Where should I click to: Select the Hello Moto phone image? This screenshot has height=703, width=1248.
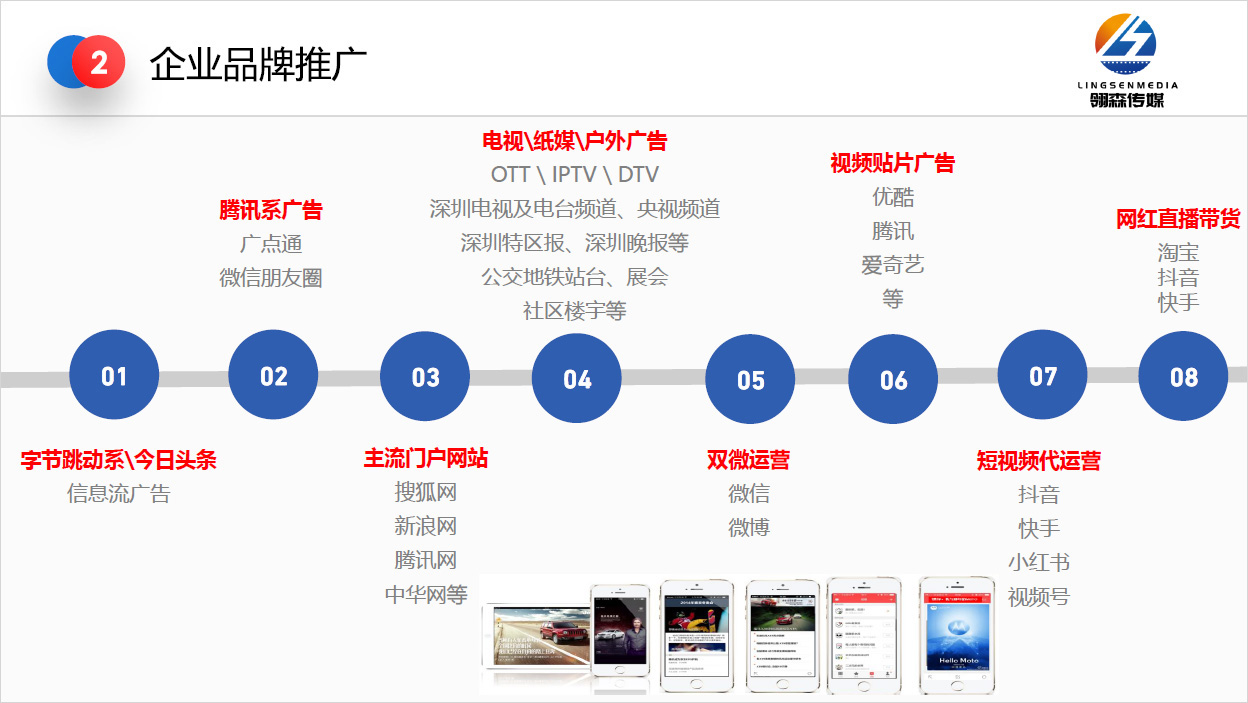point(956,634)
